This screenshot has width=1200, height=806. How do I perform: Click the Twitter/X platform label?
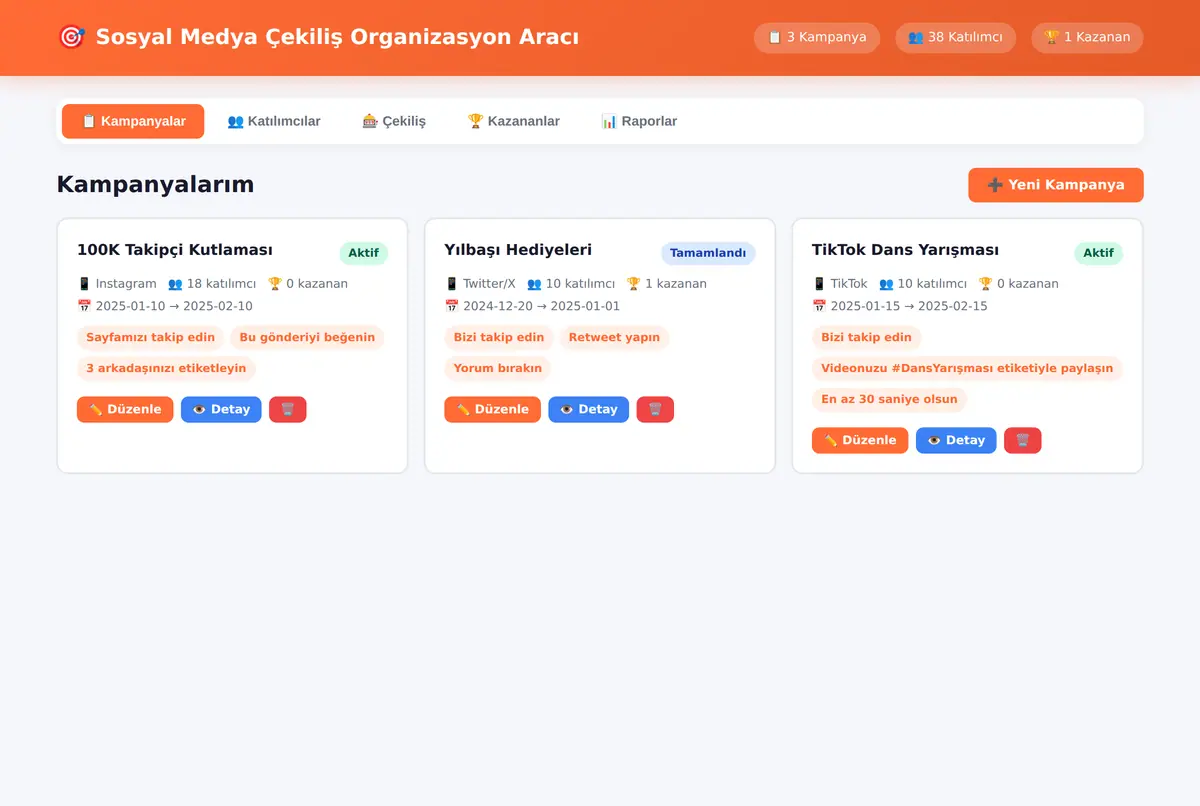tap(480, 284)
